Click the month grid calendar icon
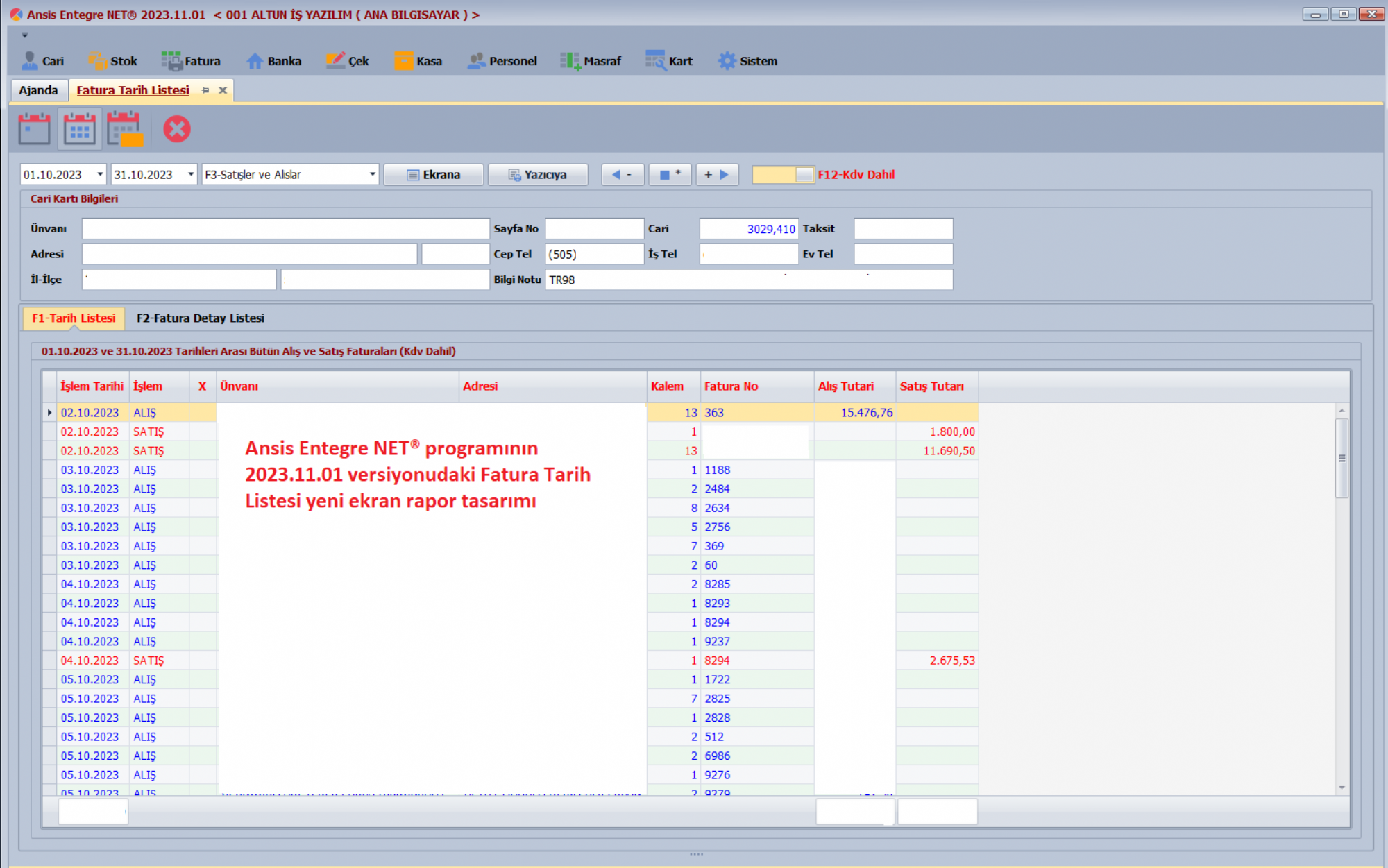 80,129
